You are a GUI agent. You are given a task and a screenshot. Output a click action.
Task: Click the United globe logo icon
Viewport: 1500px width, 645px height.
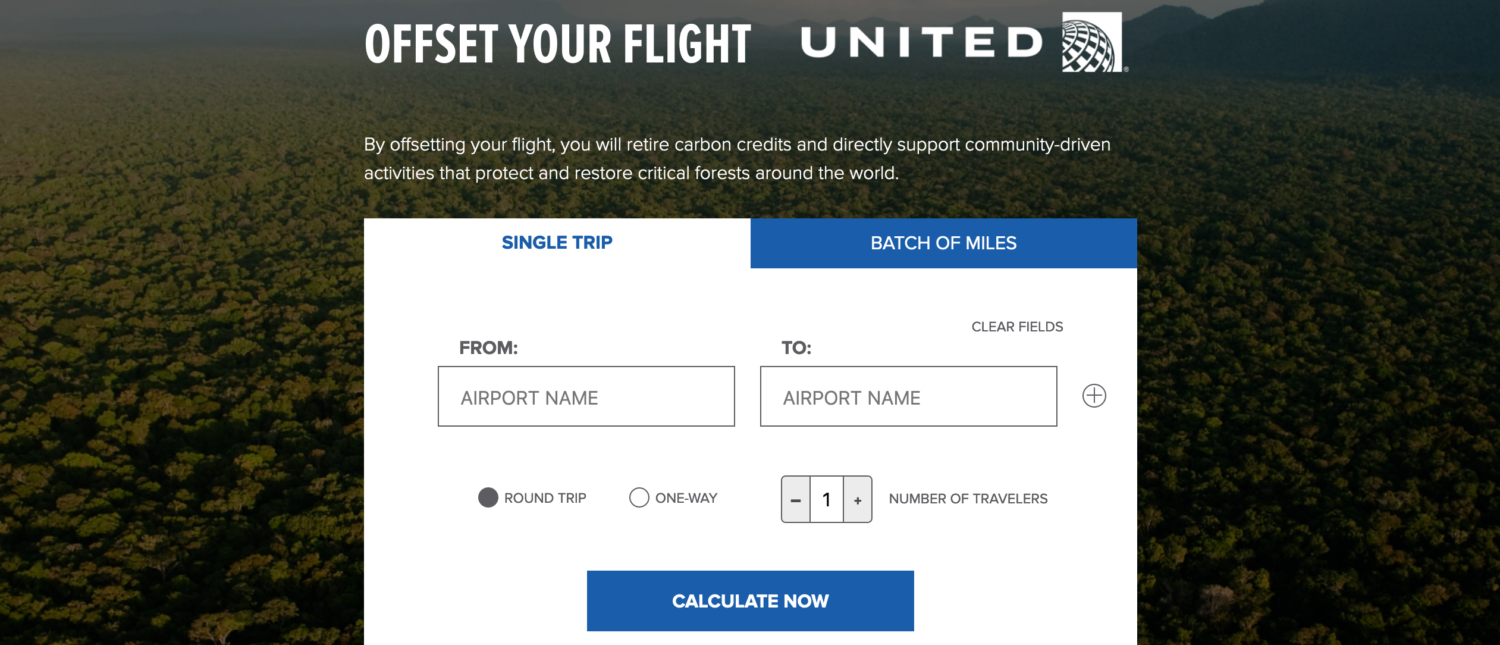(x=1092, y=42)
